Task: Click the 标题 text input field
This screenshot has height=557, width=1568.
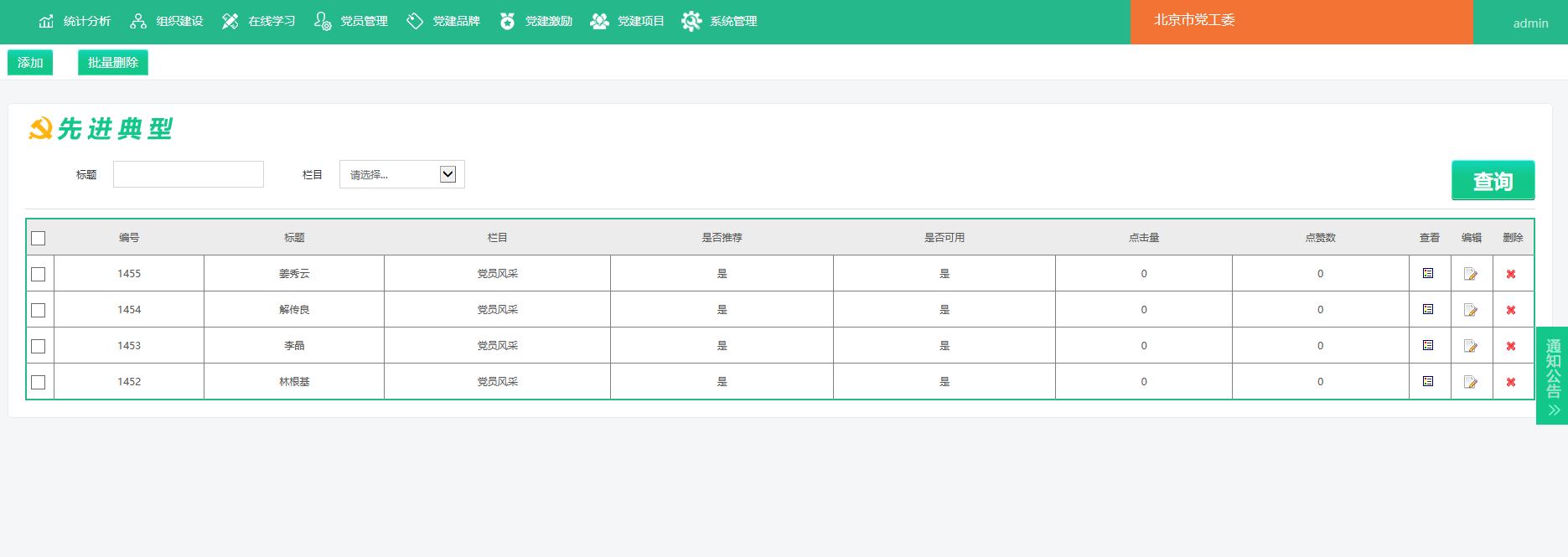Action: click(x=189, y=174)
